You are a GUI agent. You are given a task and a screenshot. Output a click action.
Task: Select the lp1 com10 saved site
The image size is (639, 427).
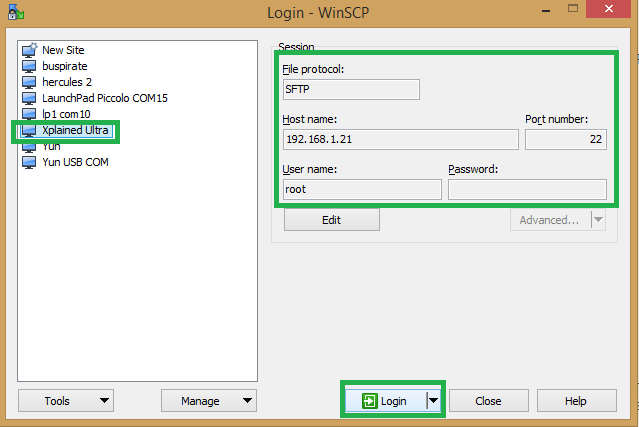[66, 114]
